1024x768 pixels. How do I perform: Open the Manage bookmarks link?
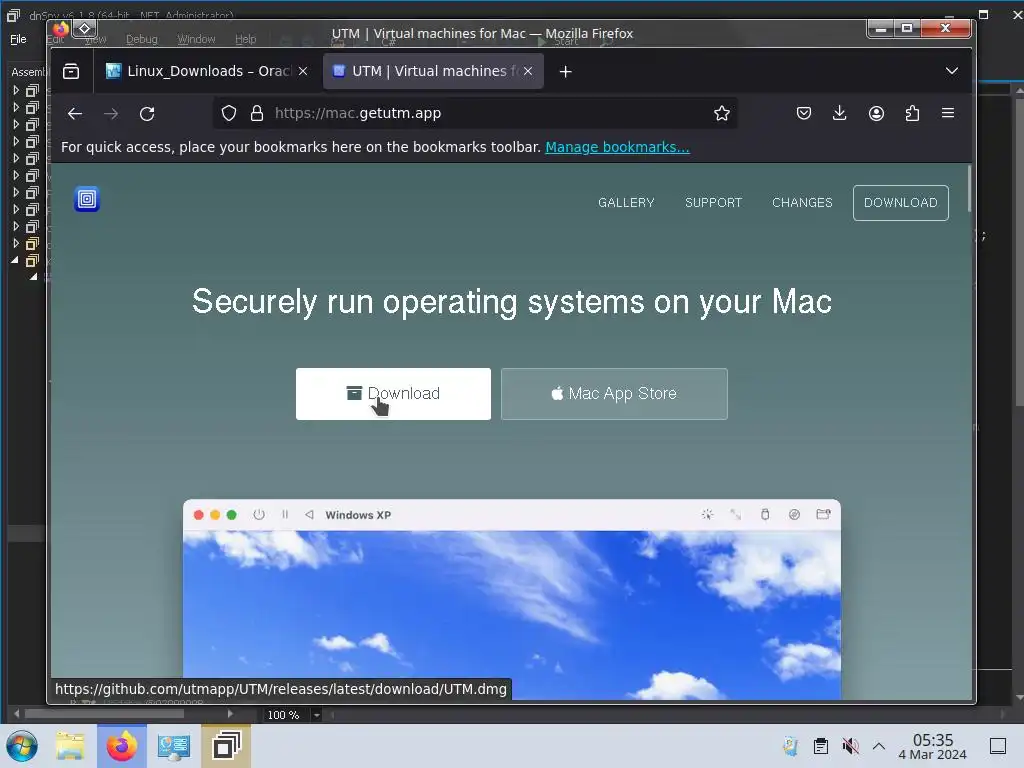pos(617,147)
